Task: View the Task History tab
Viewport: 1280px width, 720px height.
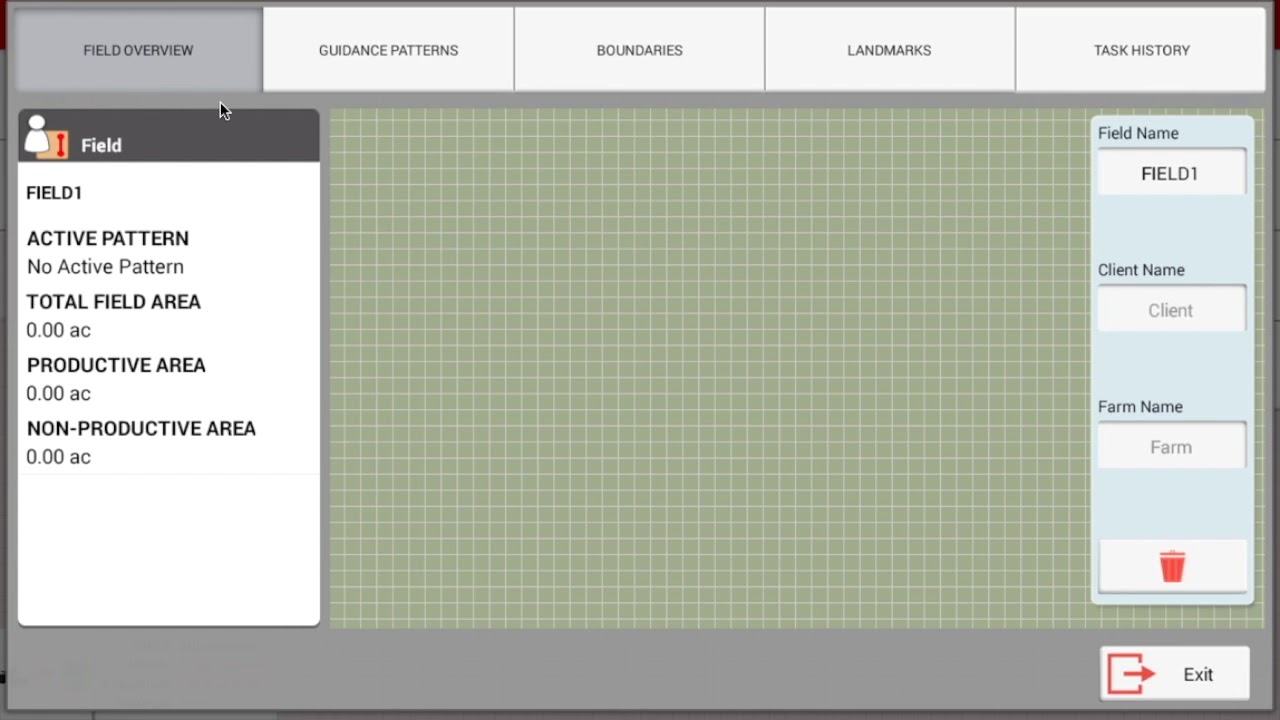Action: coord(1141,50)
